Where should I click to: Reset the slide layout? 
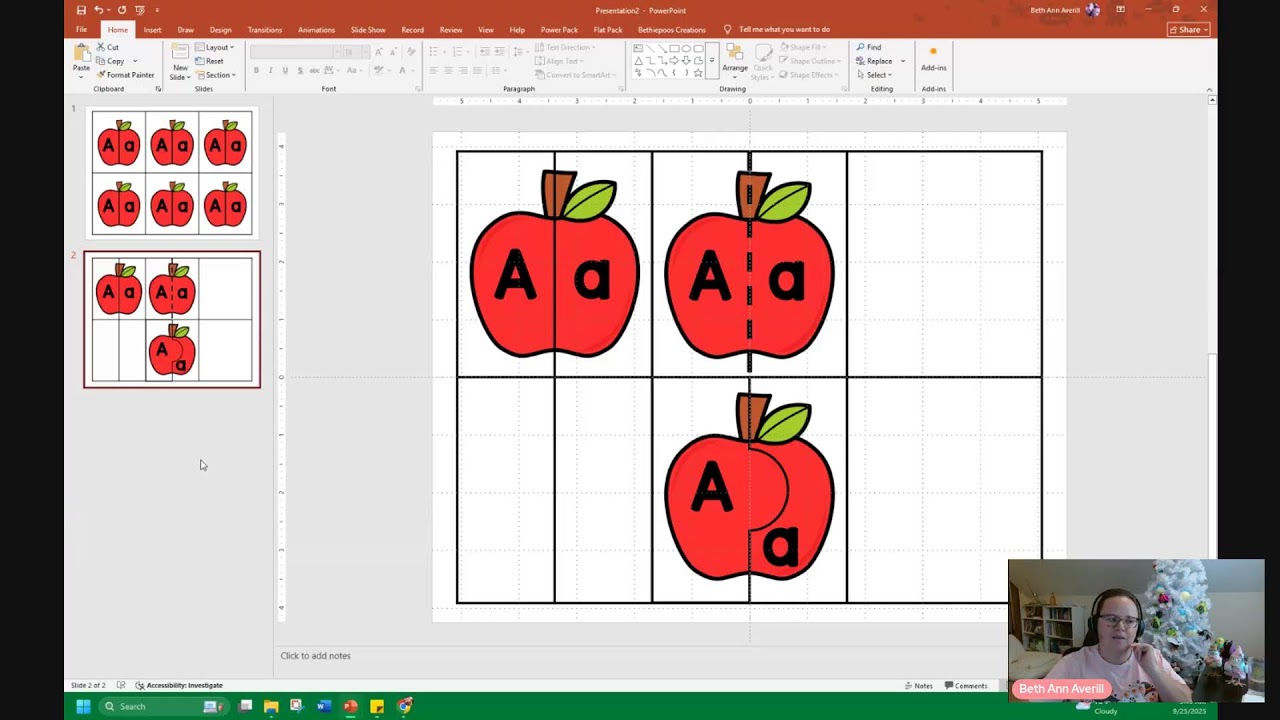210,61
